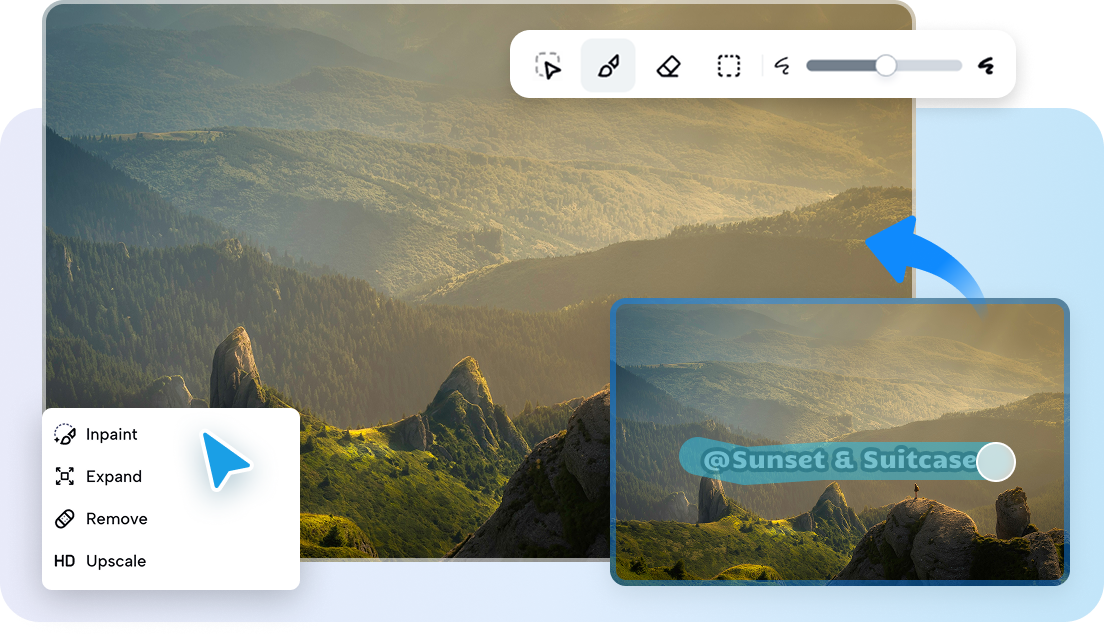Screen dimensions: 1104x639
Task: Select the smart selection arrow tool
Action: (x=548, y=65)
